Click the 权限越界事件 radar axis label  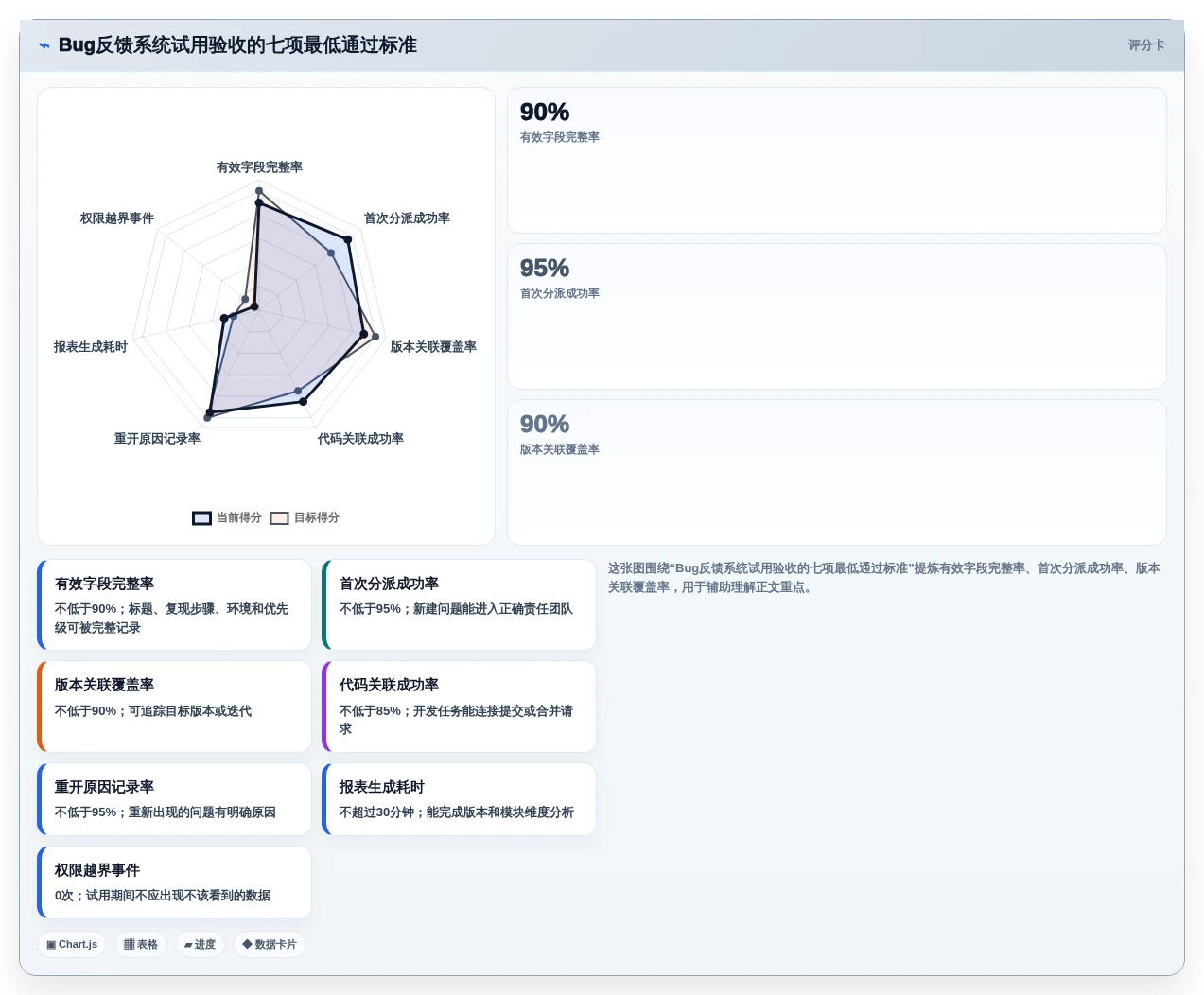point(116,218)
